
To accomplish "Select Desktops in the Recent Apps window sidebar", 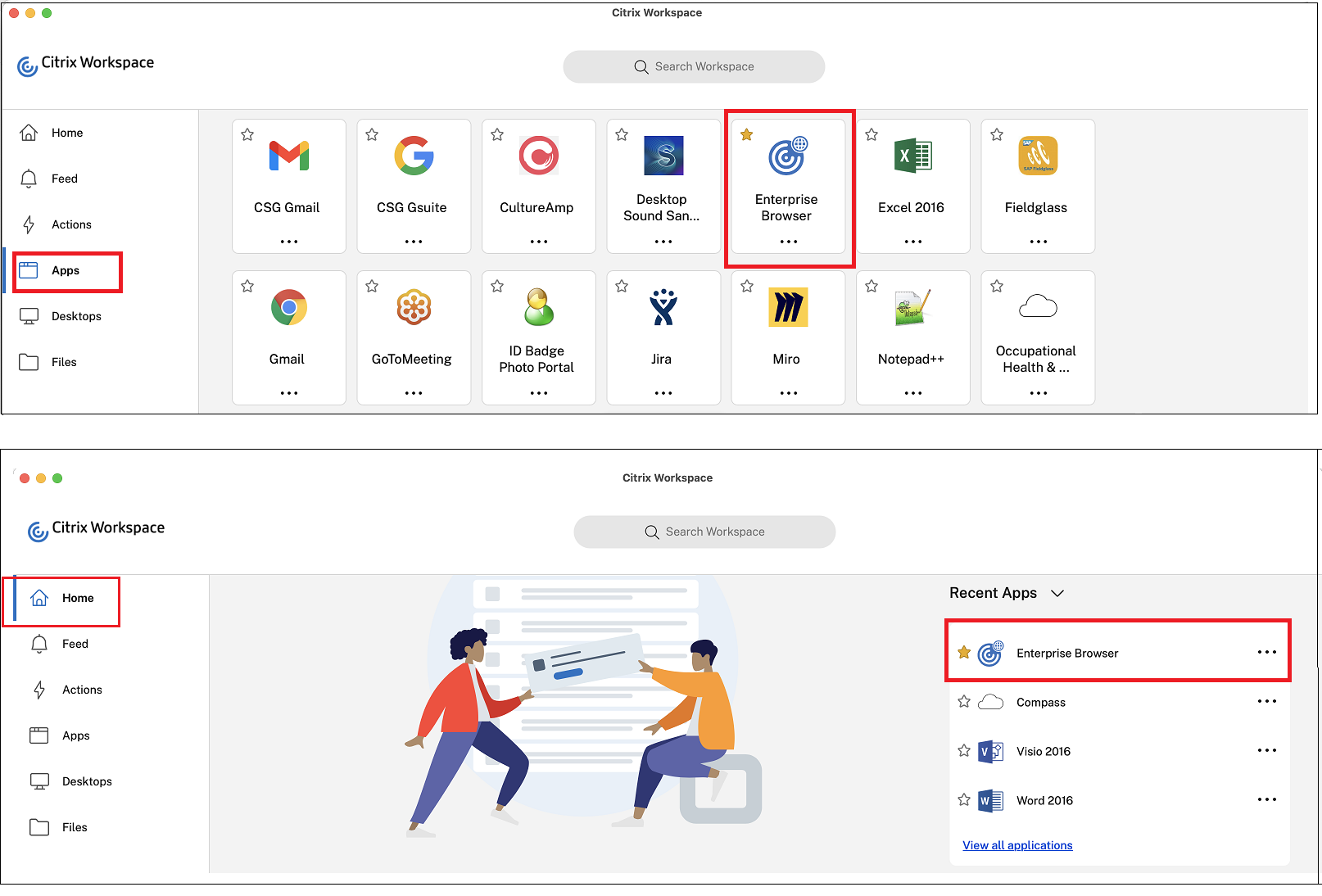I will coord(87,781).
